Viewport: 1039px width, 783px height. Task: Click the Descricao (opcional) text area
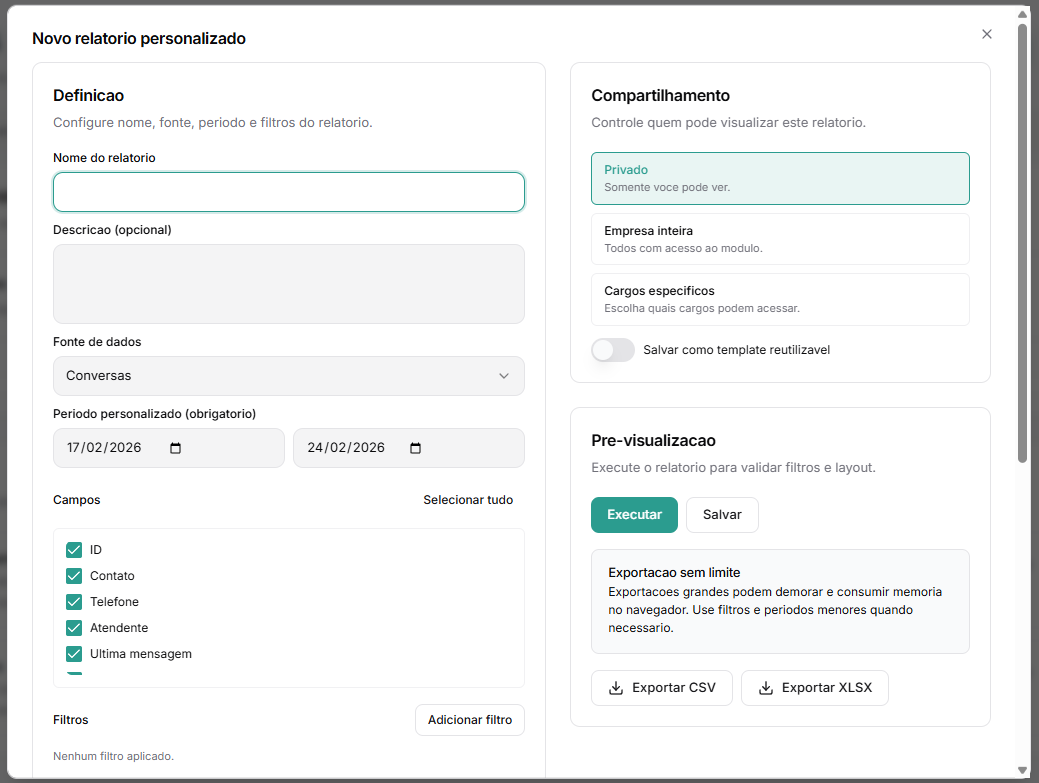tap(289, 284)
